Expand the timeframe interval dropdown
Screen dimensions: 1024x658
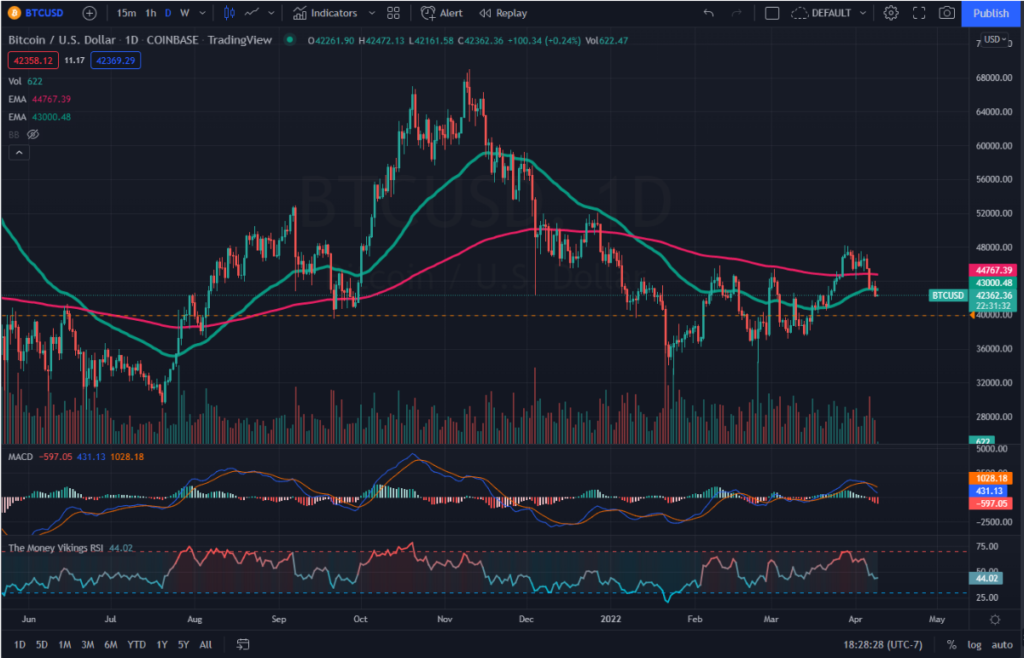(202, 13)
